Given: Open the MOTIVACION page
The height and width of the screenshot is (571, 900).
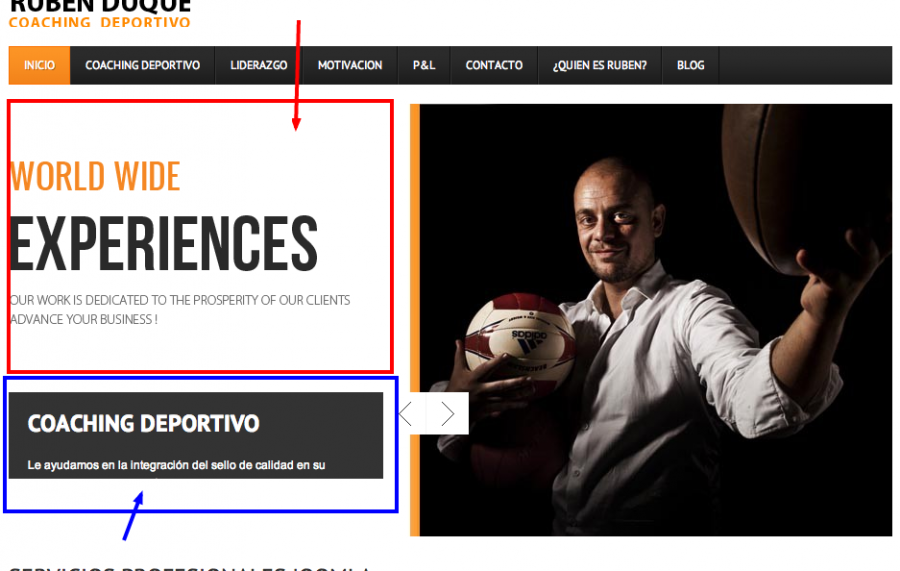Looking at the screenshot, I should point(350,65).
